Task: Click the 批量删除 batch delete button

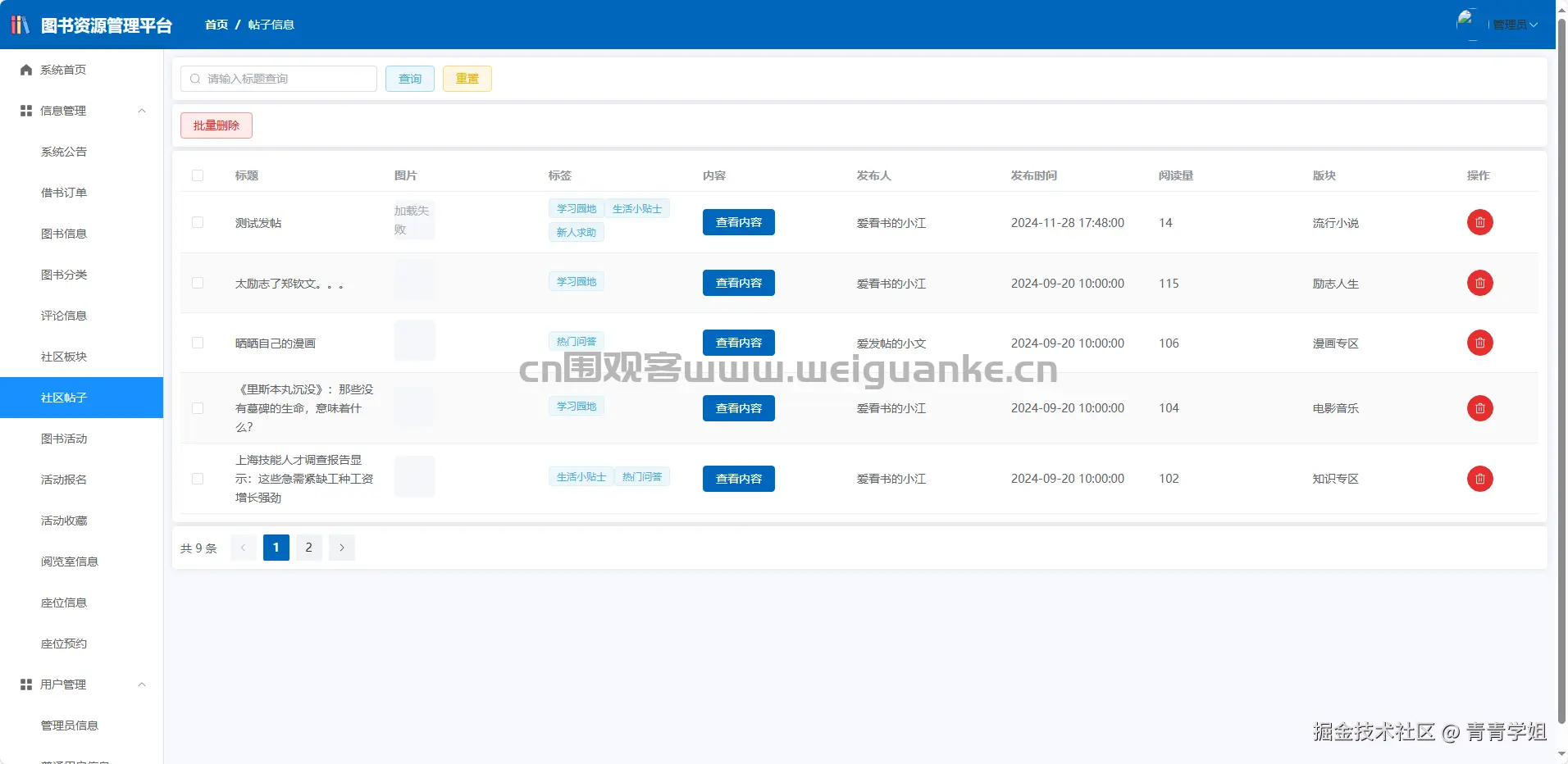Action: (217, 125)
